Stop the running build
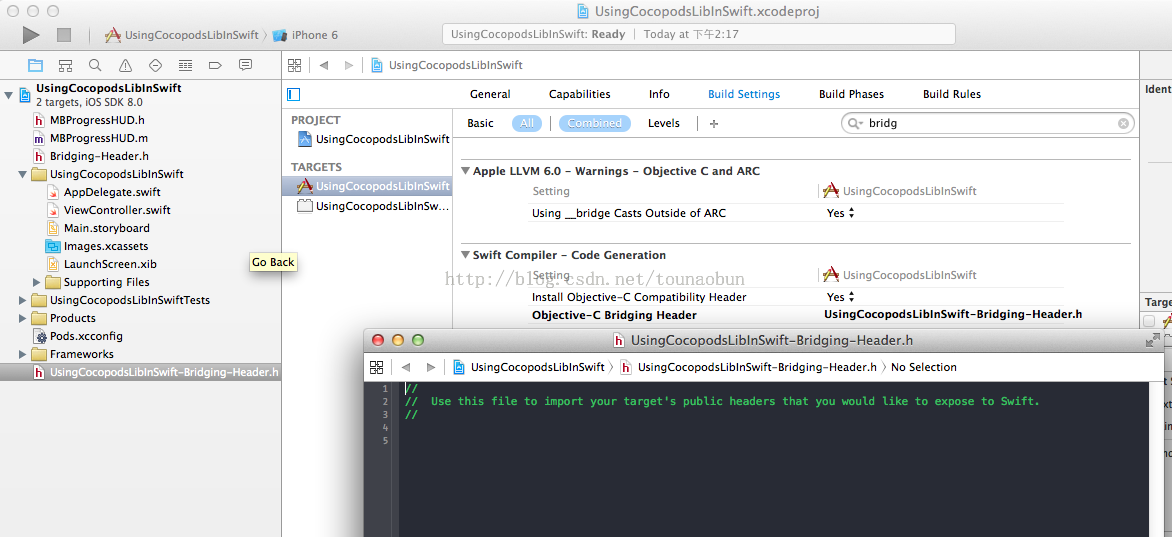This screenshot has width=1172, height=537. tap(64, 34)
